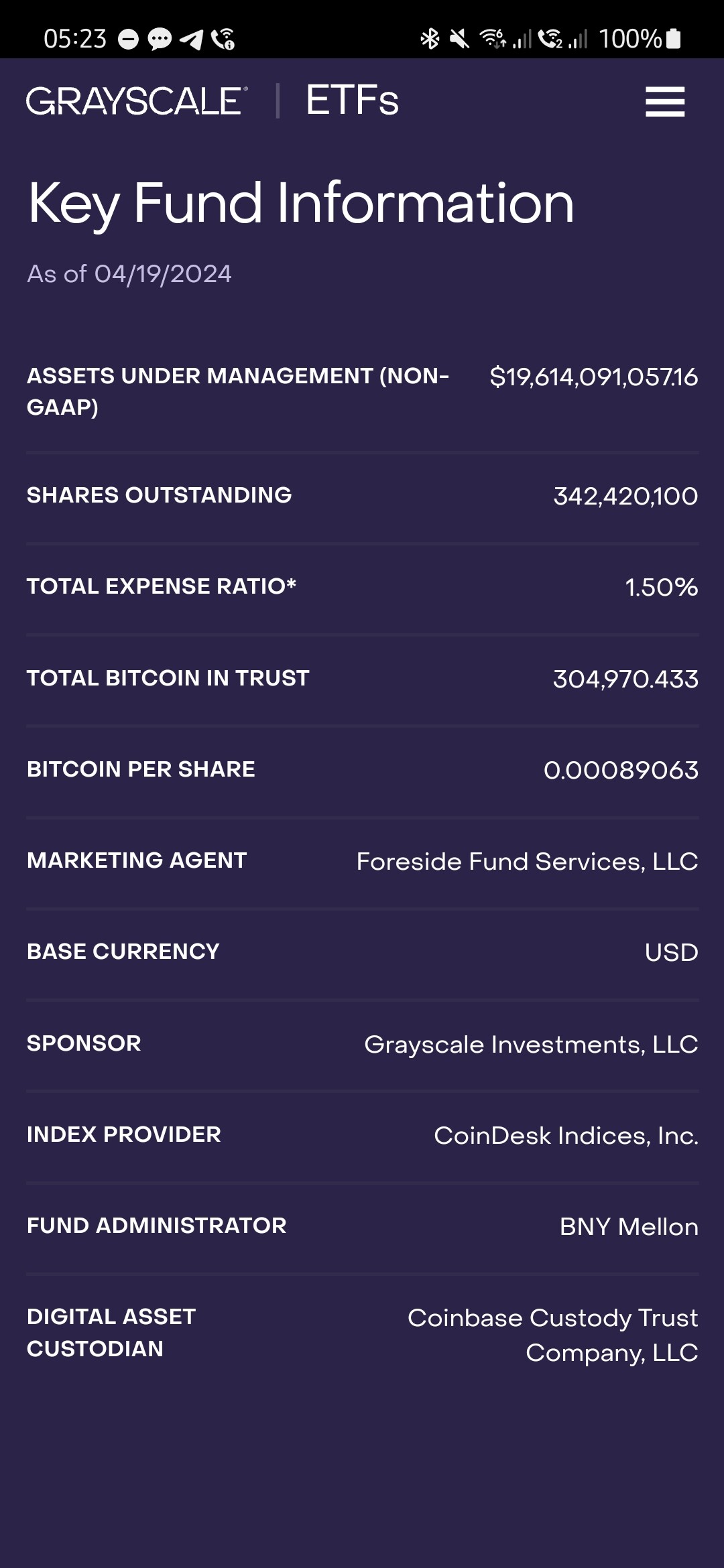The height and width of the screenshot is (1568, 724).
Task: Tap the do-not-disturb status icon
Action: [x=128, y=40]
